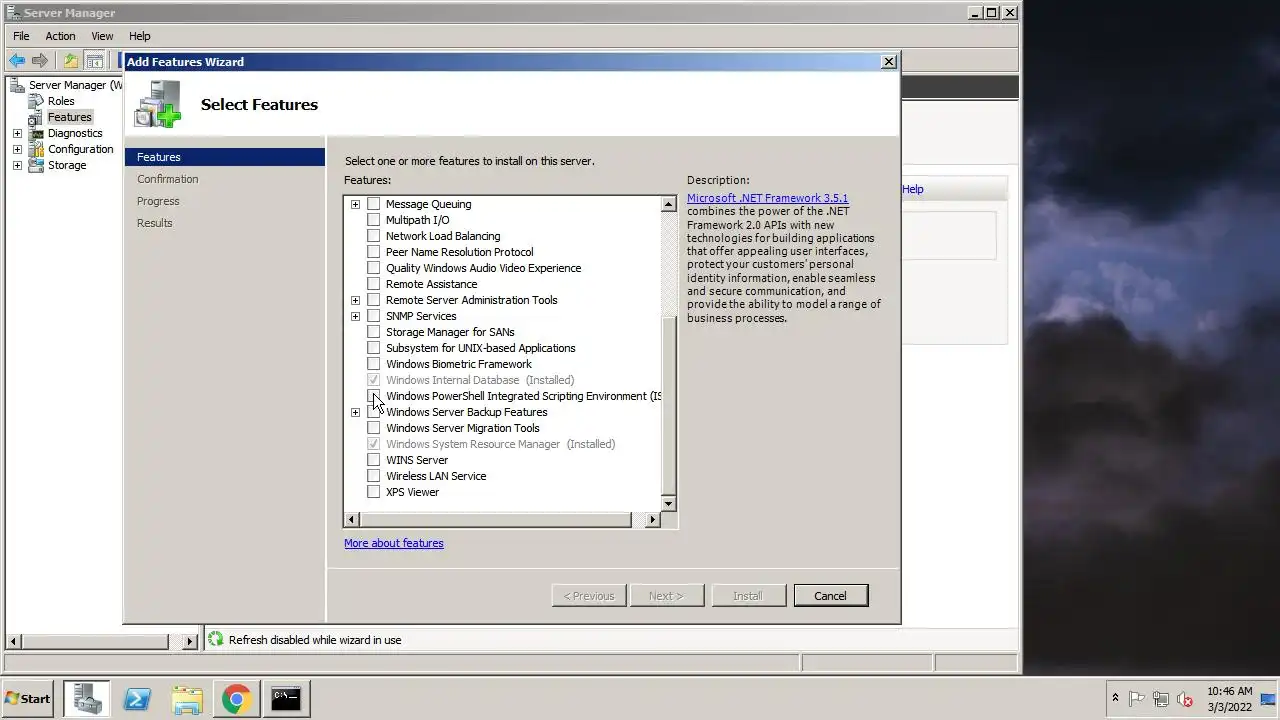The image size is (1280, 720).
Task: Check the WINS Server feature
Action: coord(374,460)
